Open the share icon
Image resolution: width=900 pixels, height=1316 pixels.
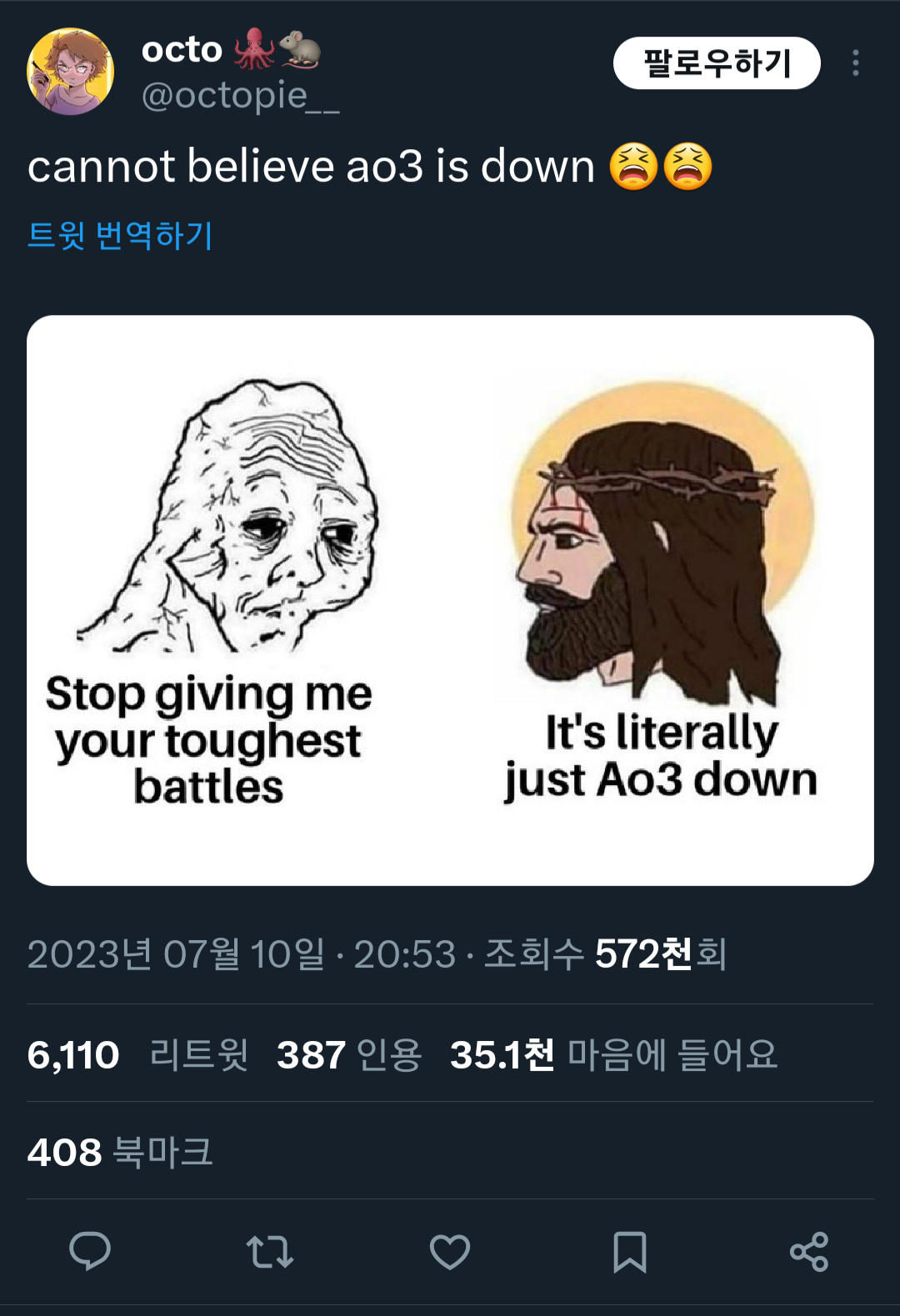click(809, 1252)
